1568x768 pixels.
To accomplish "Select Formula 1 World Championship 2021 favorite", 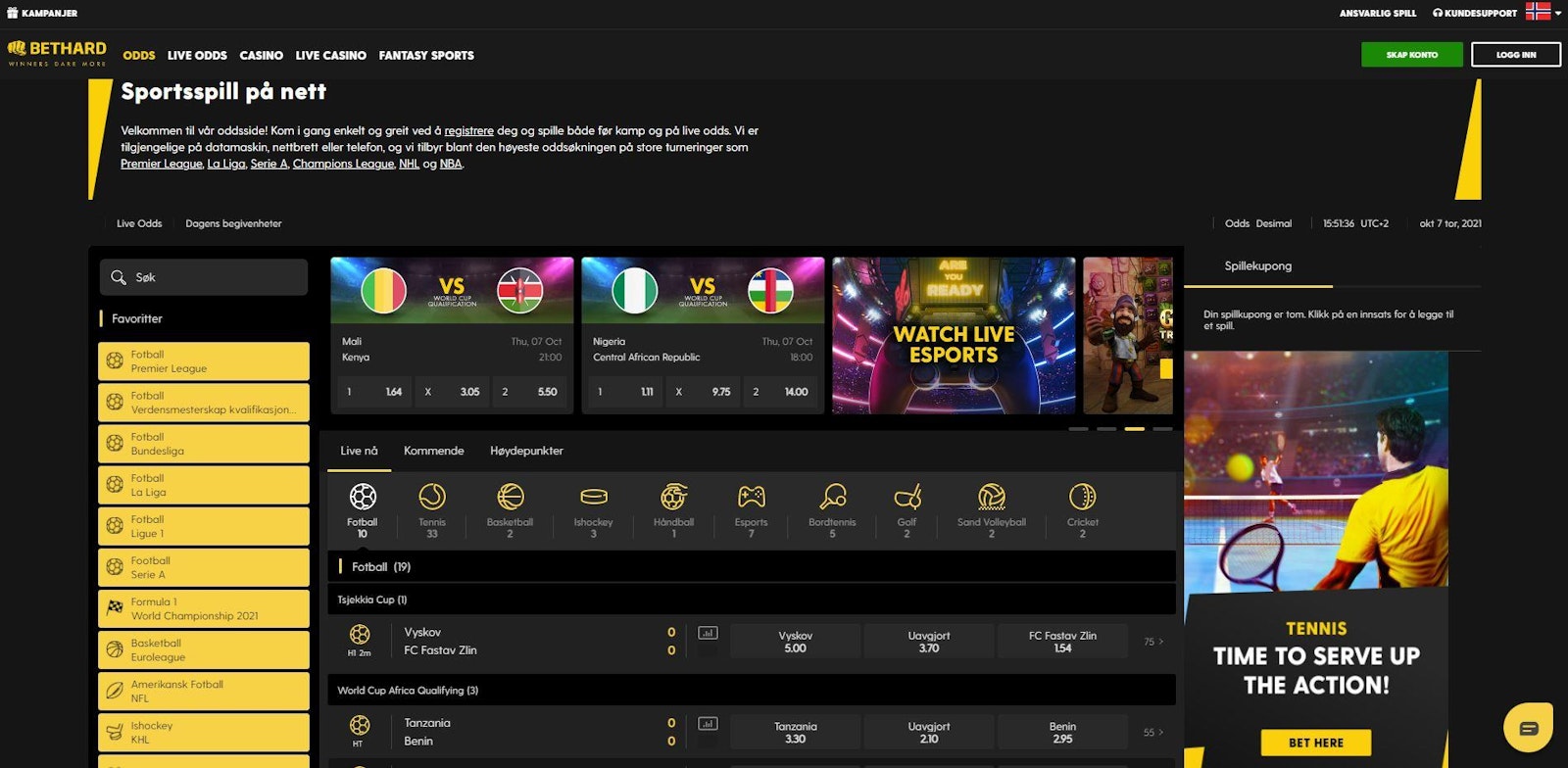I will coord(204,609).
